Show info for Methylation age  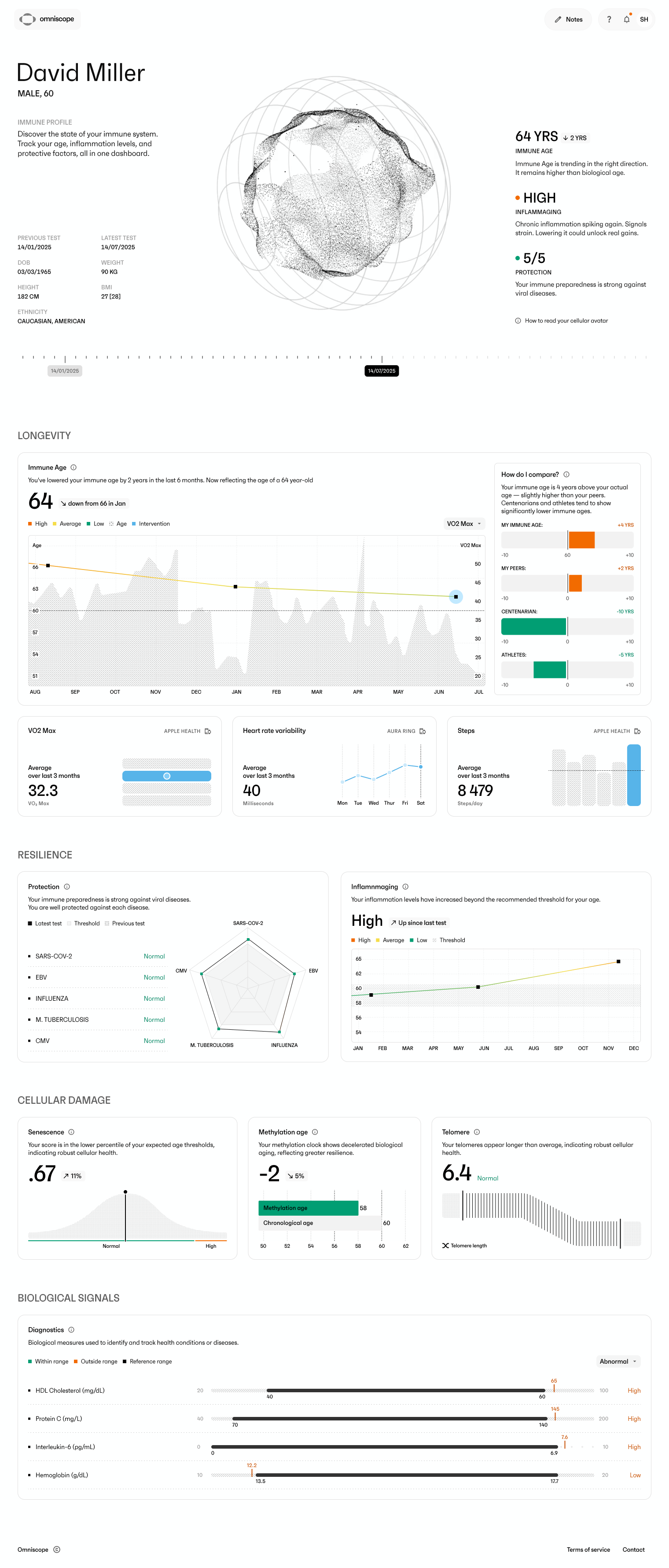[x=315, y=1132]
